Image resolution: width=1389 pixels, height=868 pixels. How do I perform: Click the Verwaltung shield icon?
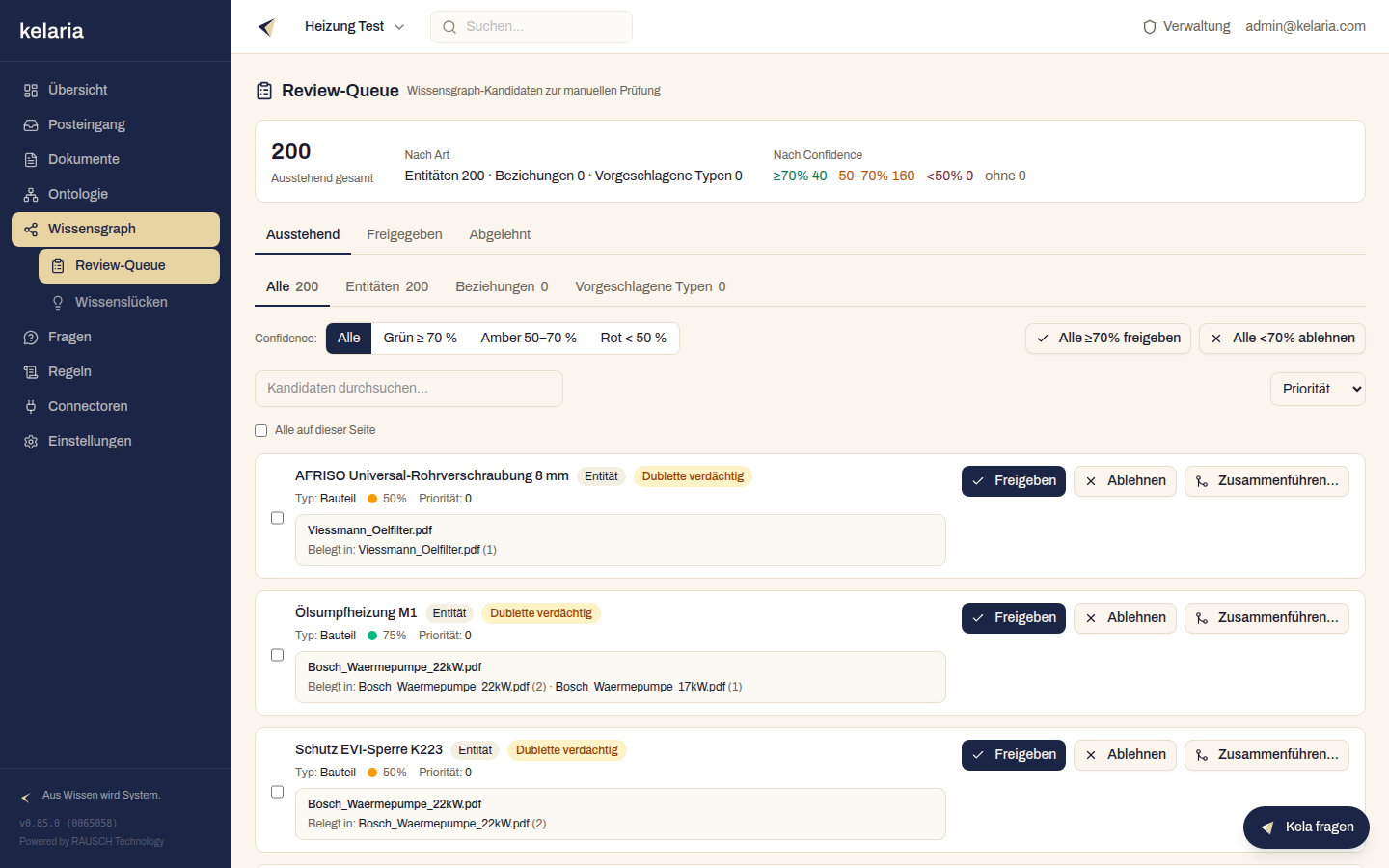pos(1150,27)
